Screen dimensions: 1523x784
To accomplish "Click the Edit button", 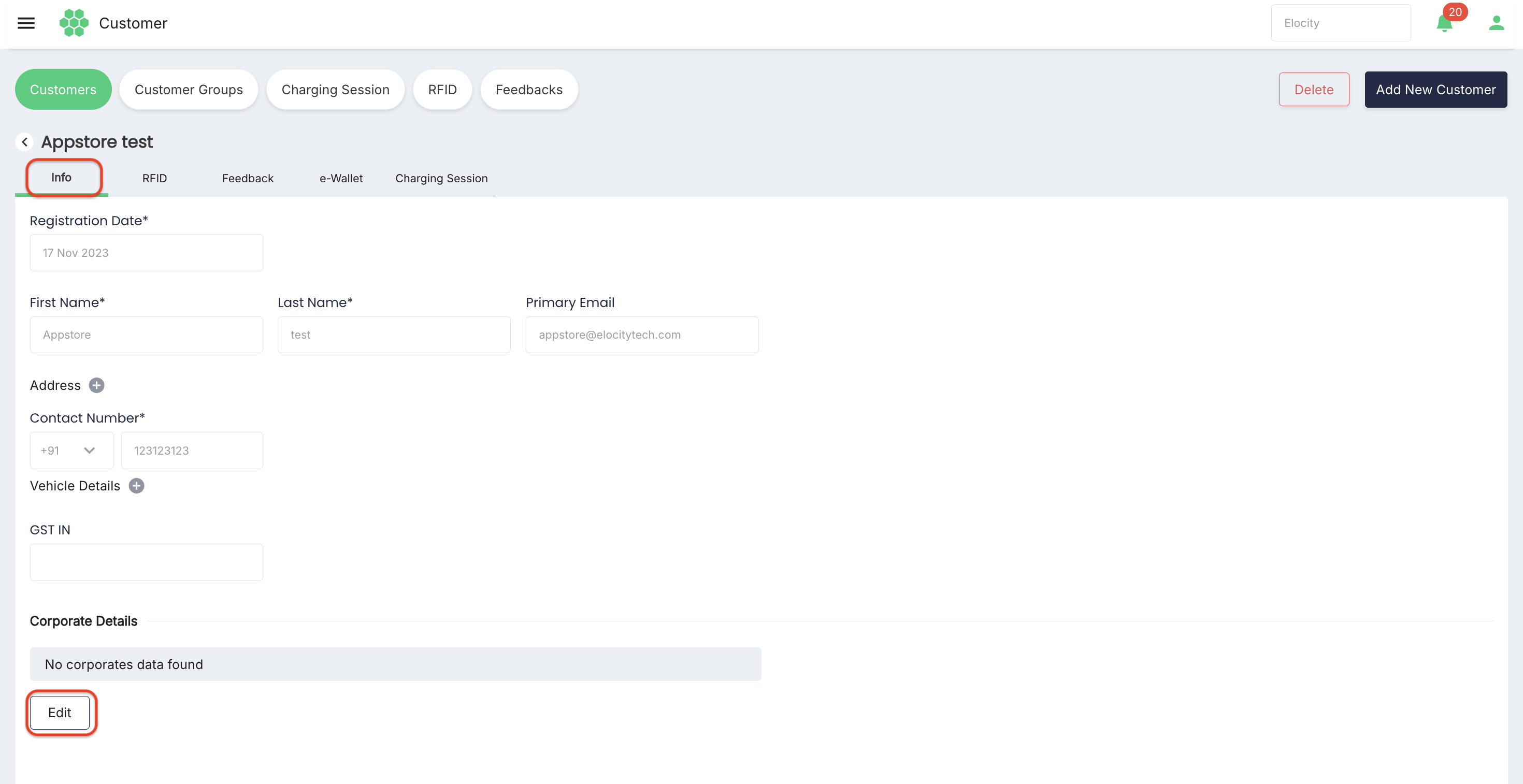I will tap(60, 713).
